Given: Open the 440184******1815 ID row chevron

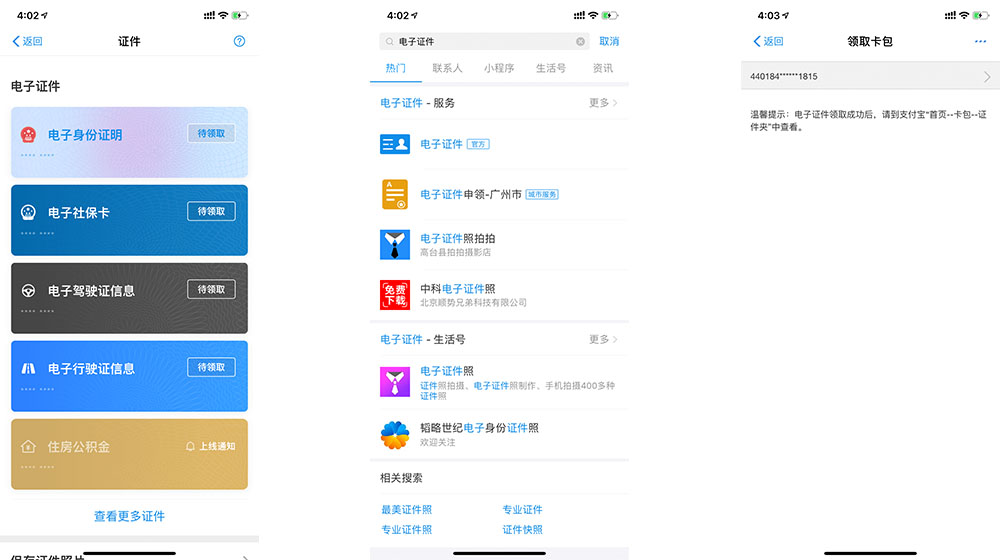Looking at the screenshot, I should [x=986, y=76].
